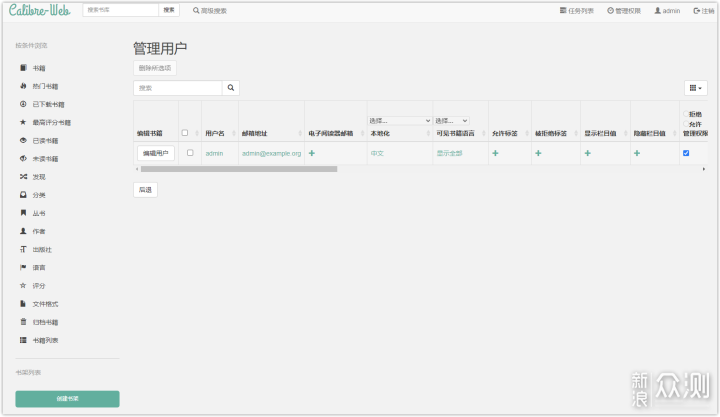Open the locale (本地化) select dropdown
The width and height of the screenshot is (720, 417).
(400, 121)
